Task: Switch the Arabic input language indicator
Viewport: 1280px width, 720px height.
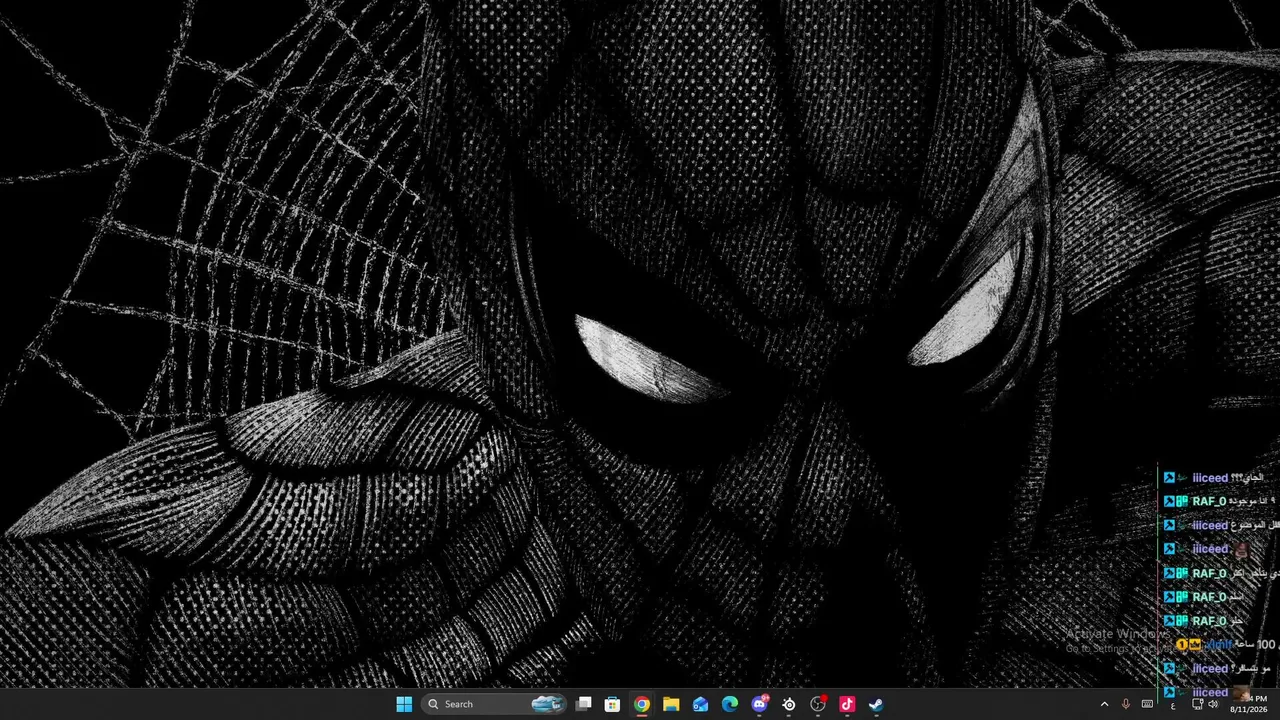Action: pyautogui.click(x=1173, y=706)
